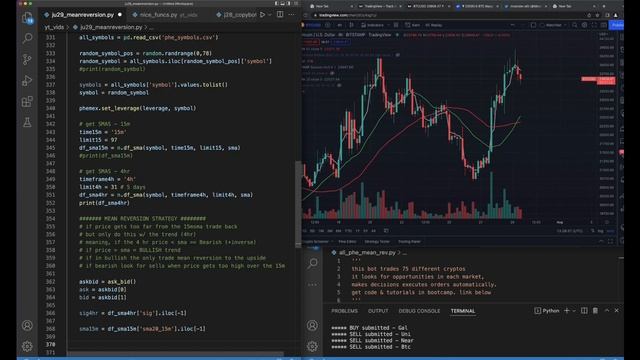Expand the run button dropdown arrow
Screen dimensions: 640x360
pyautogui.click(x=269, y=15)
